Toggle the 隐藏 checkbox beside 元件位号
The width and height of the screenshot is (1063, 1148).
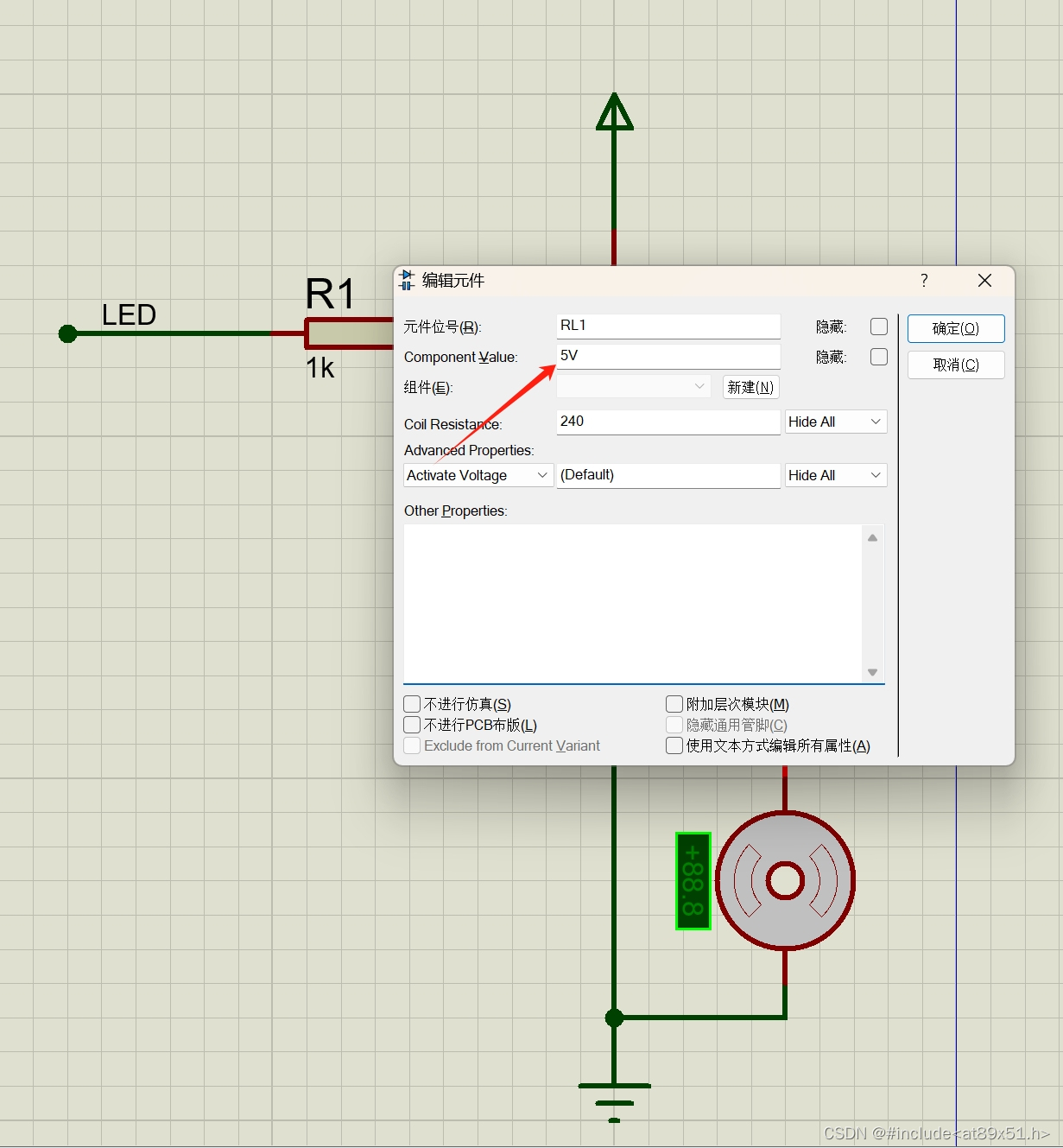879,327
